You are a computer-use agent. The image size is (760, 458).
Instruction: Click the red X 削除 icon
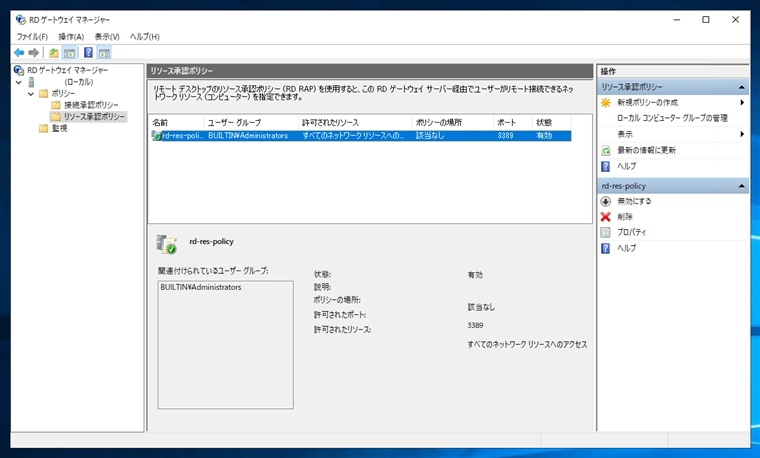coord(606,217)
